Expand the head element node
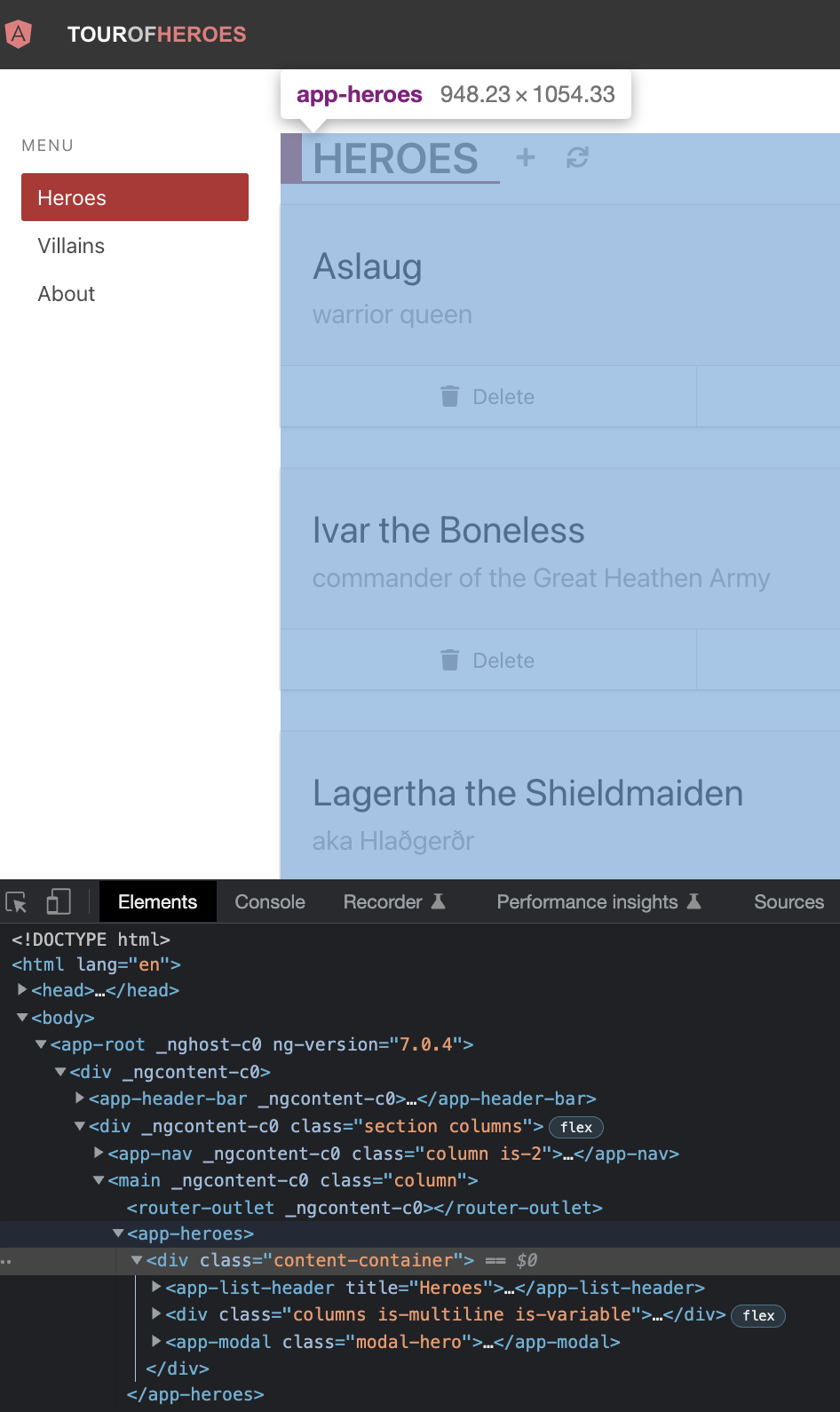This screenshot has width=840, height=1412. point(22,989)
